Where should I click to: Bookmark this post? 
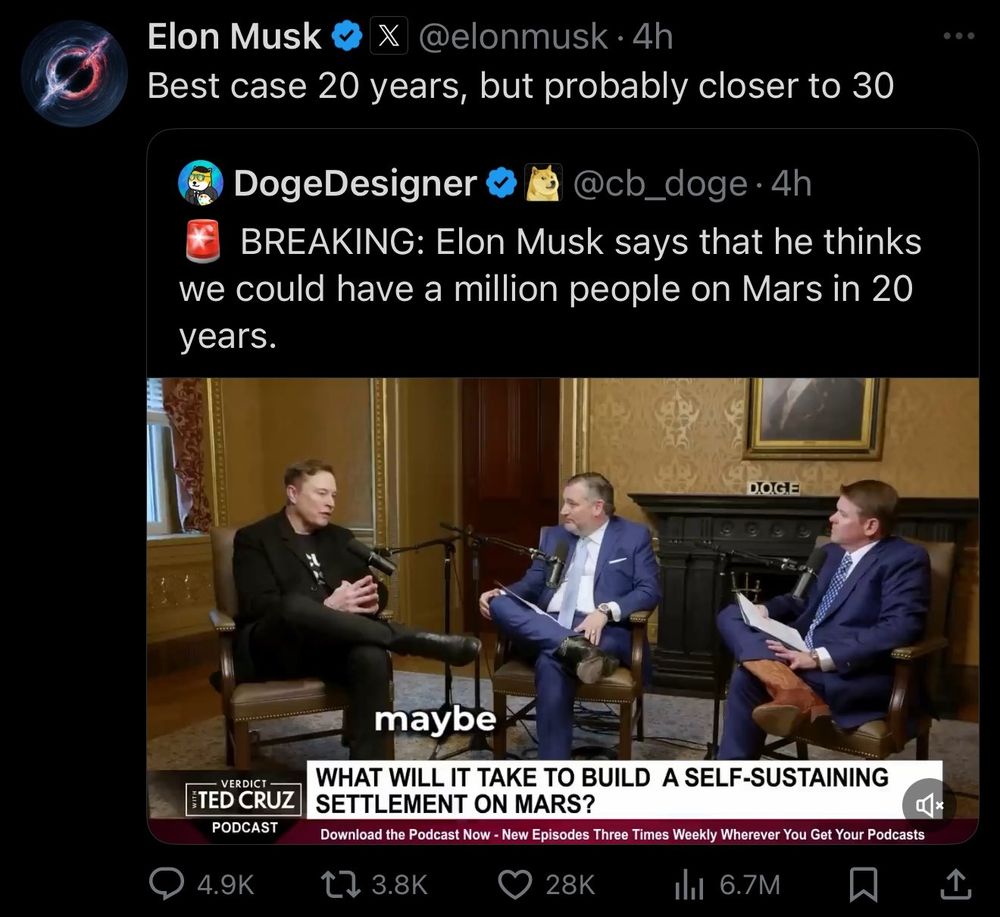click(864, 885)
